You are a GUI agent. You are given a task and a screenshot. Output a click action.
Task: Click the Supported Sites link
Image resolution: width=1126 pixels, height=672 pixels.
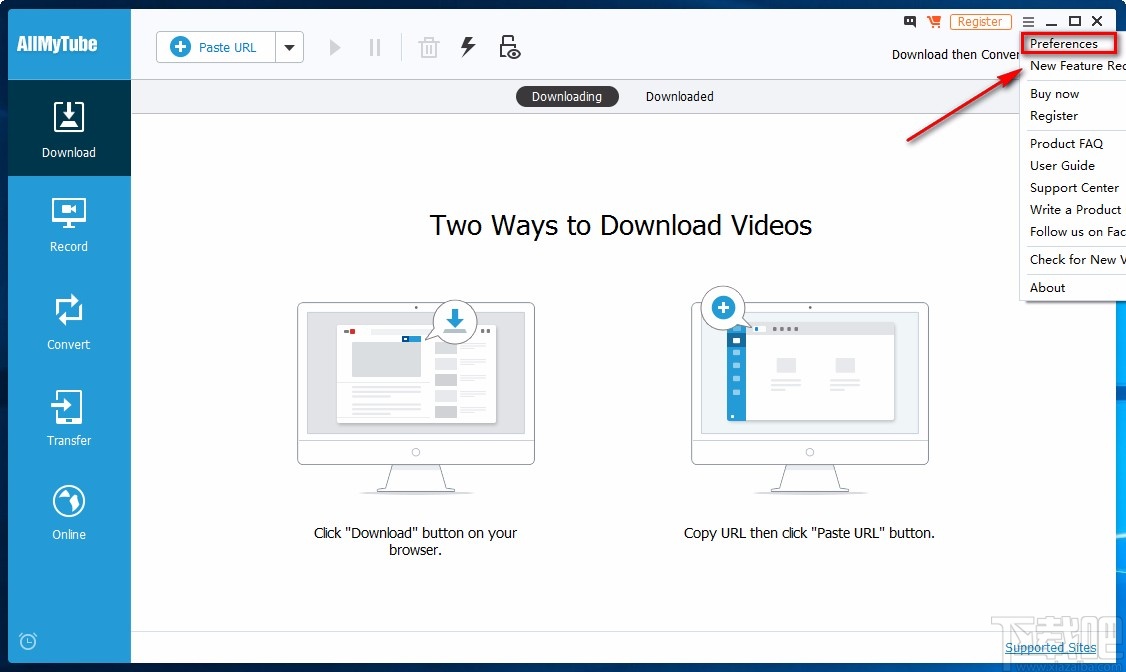coord(1051,648)
